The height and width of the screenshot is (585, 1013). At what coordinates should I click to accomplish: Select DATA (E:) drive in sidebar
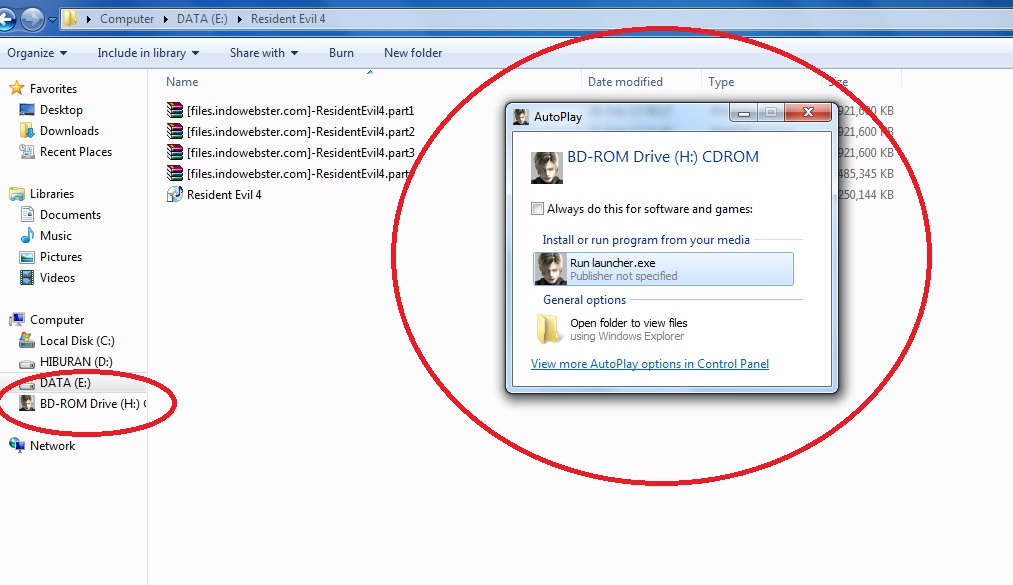[x=65, y=383]
